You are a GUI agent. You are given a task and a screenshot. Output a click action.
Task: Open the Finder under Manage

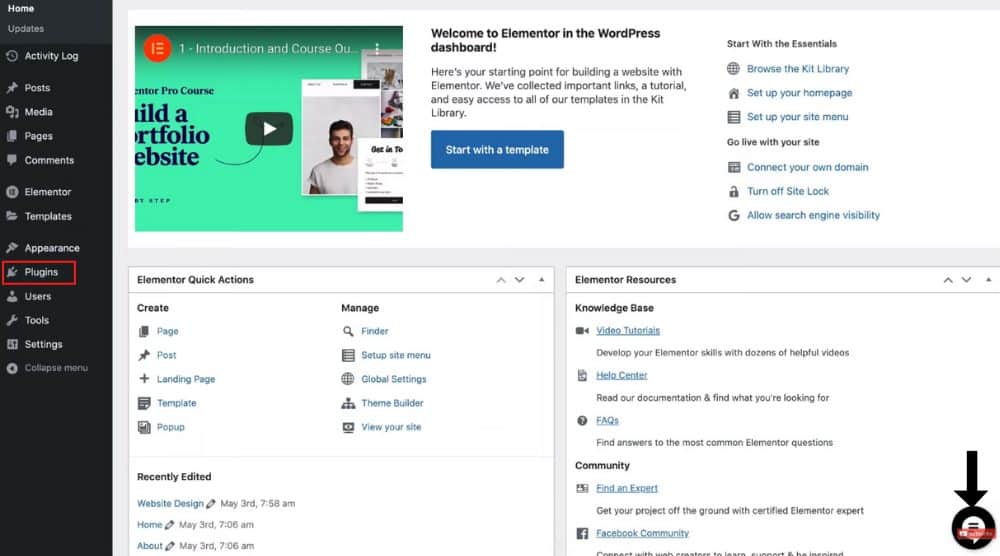coord(374,332)
